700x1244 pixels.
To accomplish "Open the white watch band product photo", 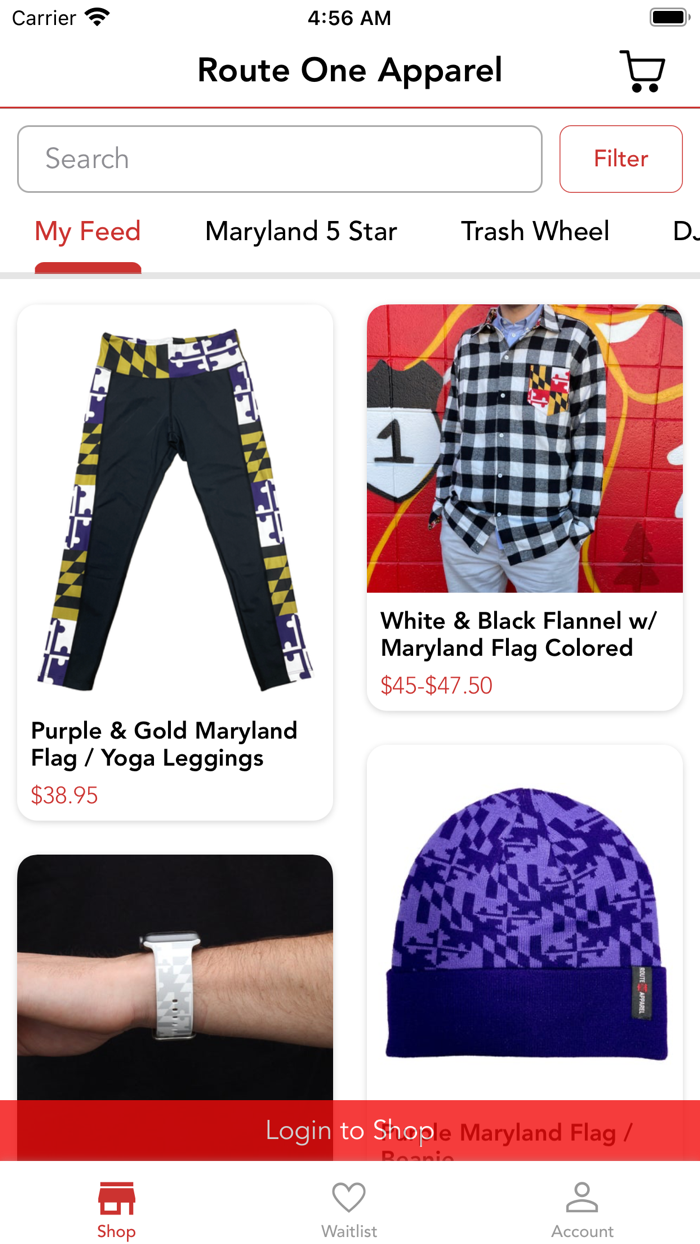I will (x=175, y=978).
